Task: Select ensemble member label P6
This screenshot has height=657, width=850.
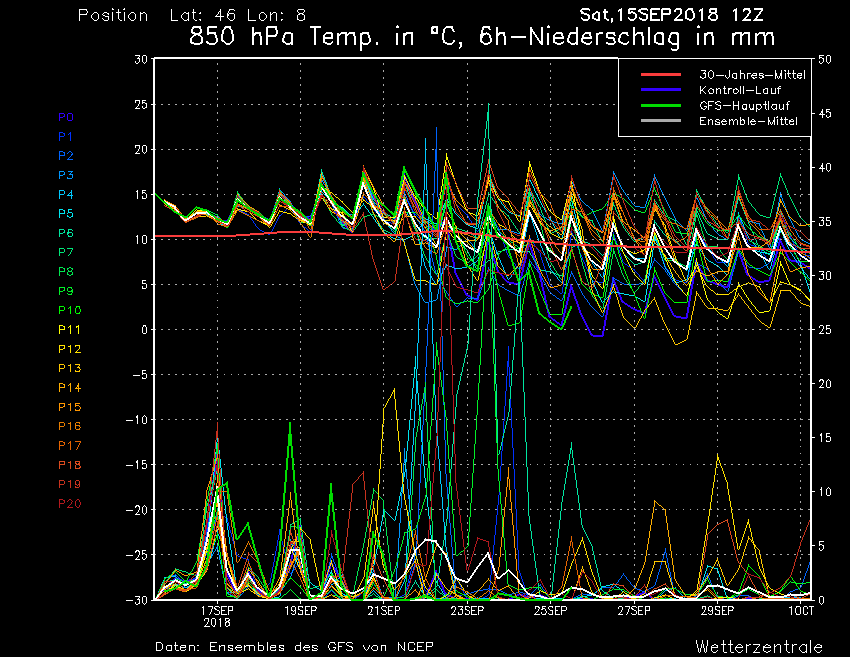Action: [x=66, y=233]
